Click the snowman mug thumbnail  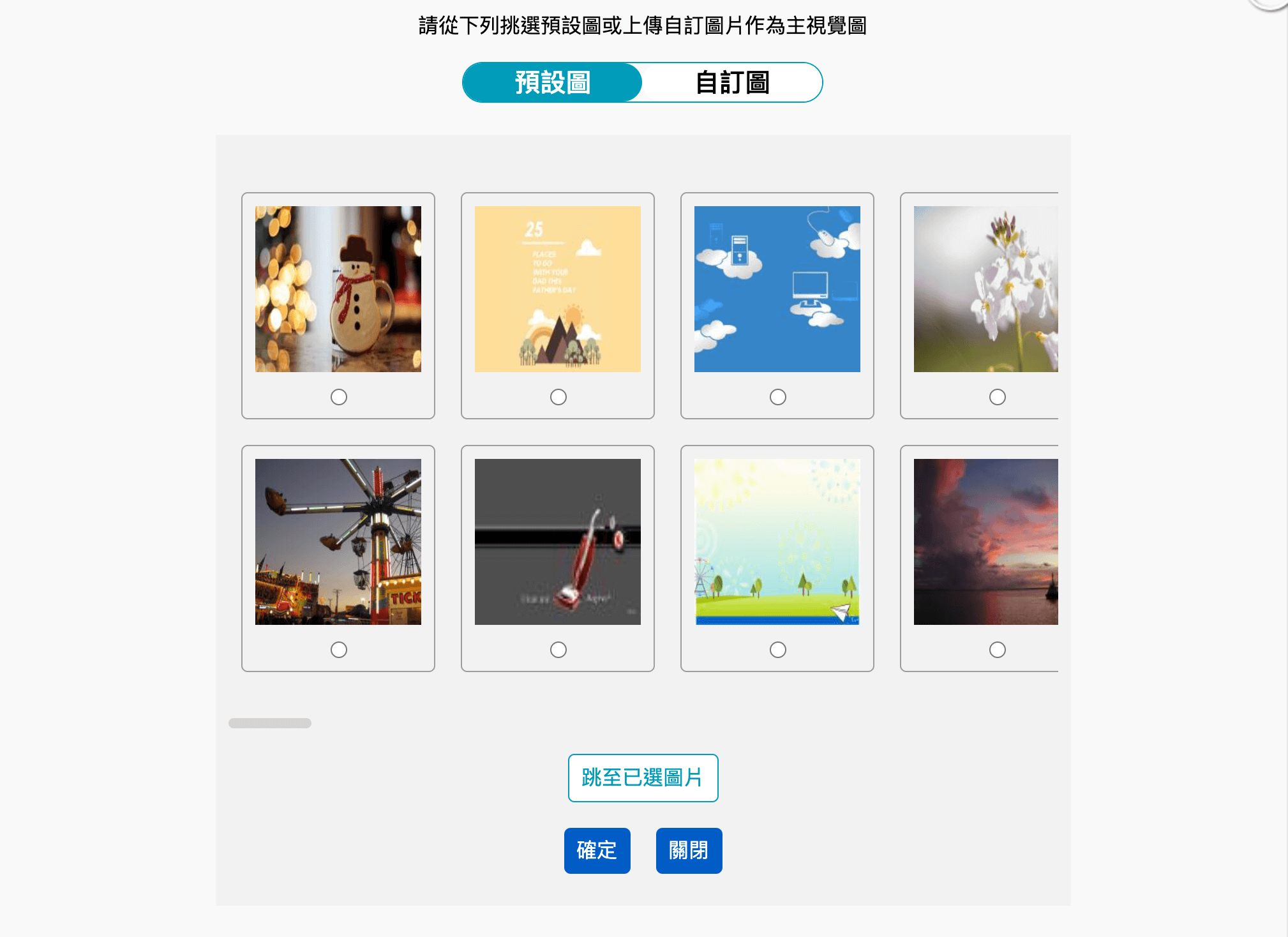coord(338,289)
